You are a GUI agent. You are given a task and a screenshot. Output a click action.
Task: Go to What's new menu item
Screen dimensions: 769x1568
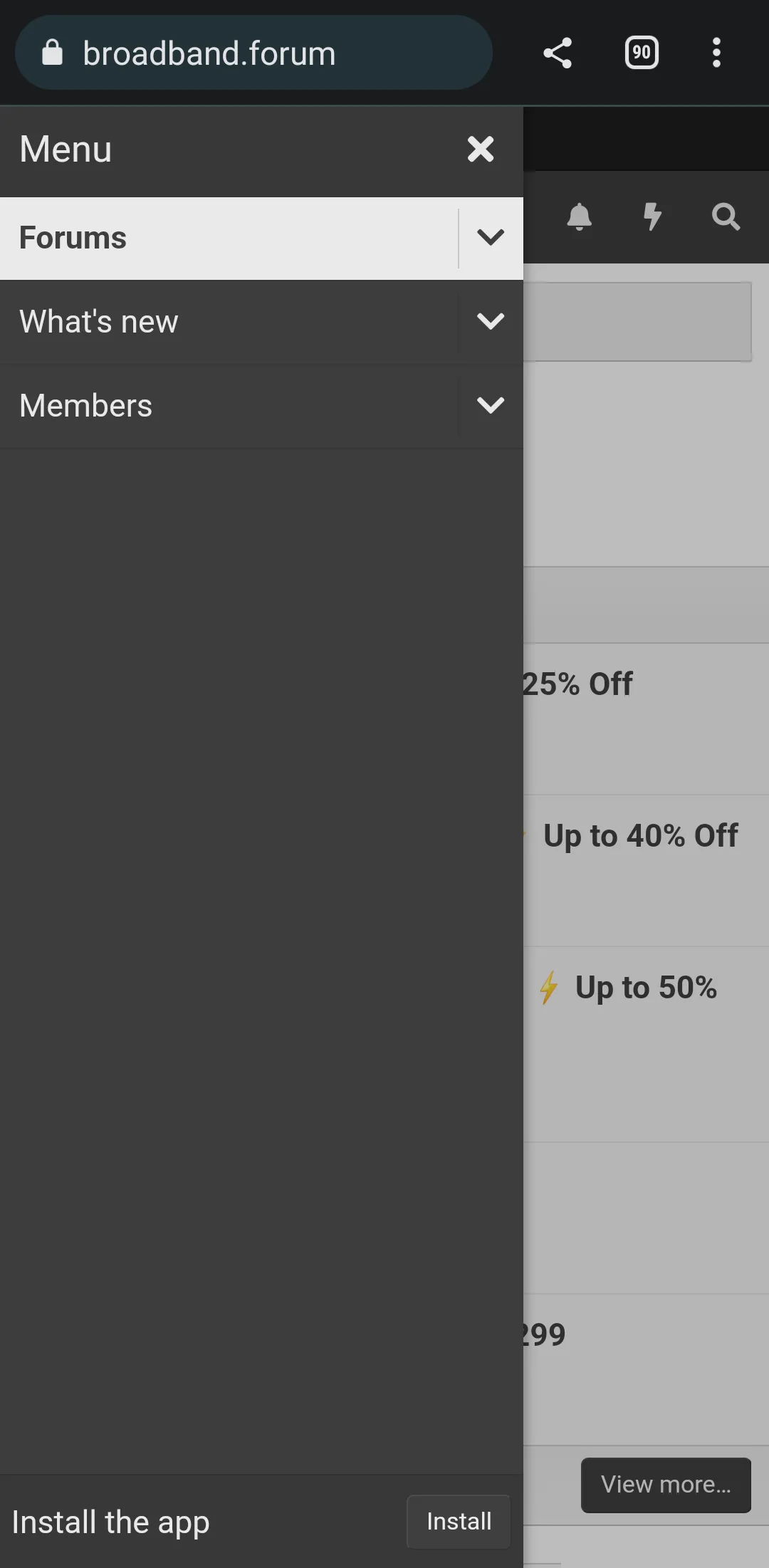(99, 322)
